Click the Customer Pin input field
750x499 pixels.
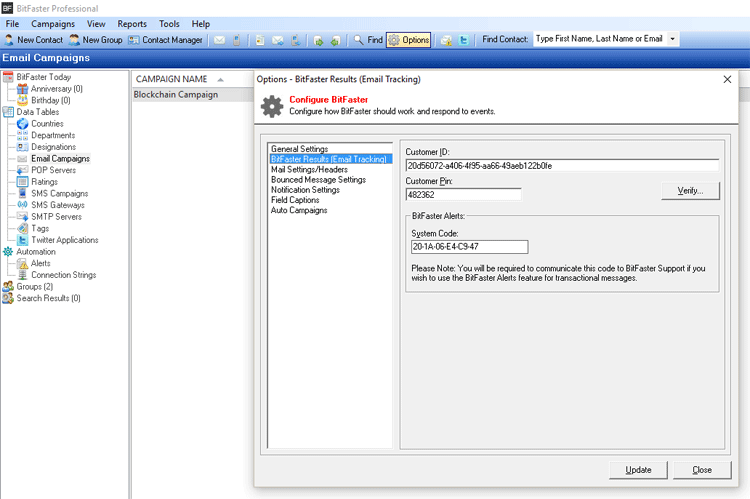click(x=463, y=195)
